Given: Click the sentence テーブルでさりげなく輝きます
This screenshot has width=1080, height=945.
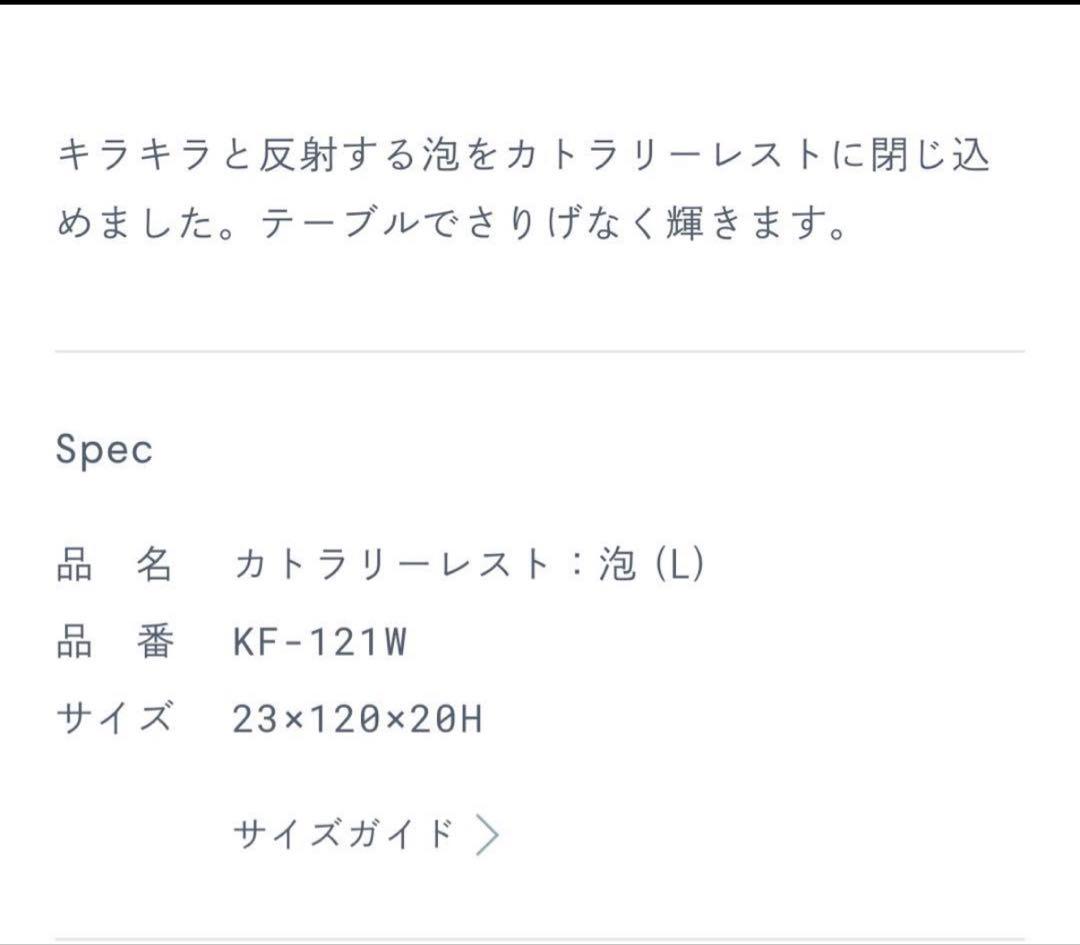Looking at the screenshot, I should pos(554,225).
